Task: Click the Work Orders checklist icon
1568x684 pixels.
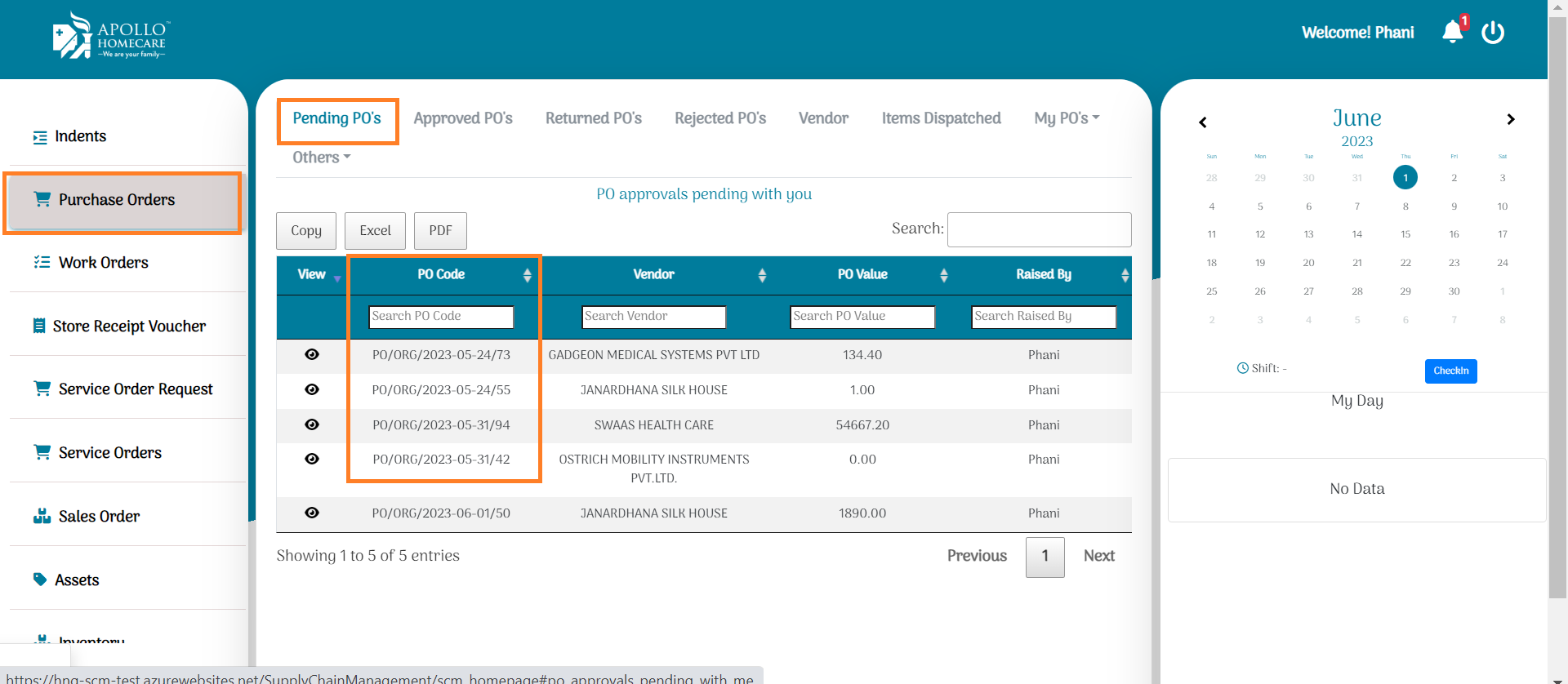Action: (x=42, y=262)
